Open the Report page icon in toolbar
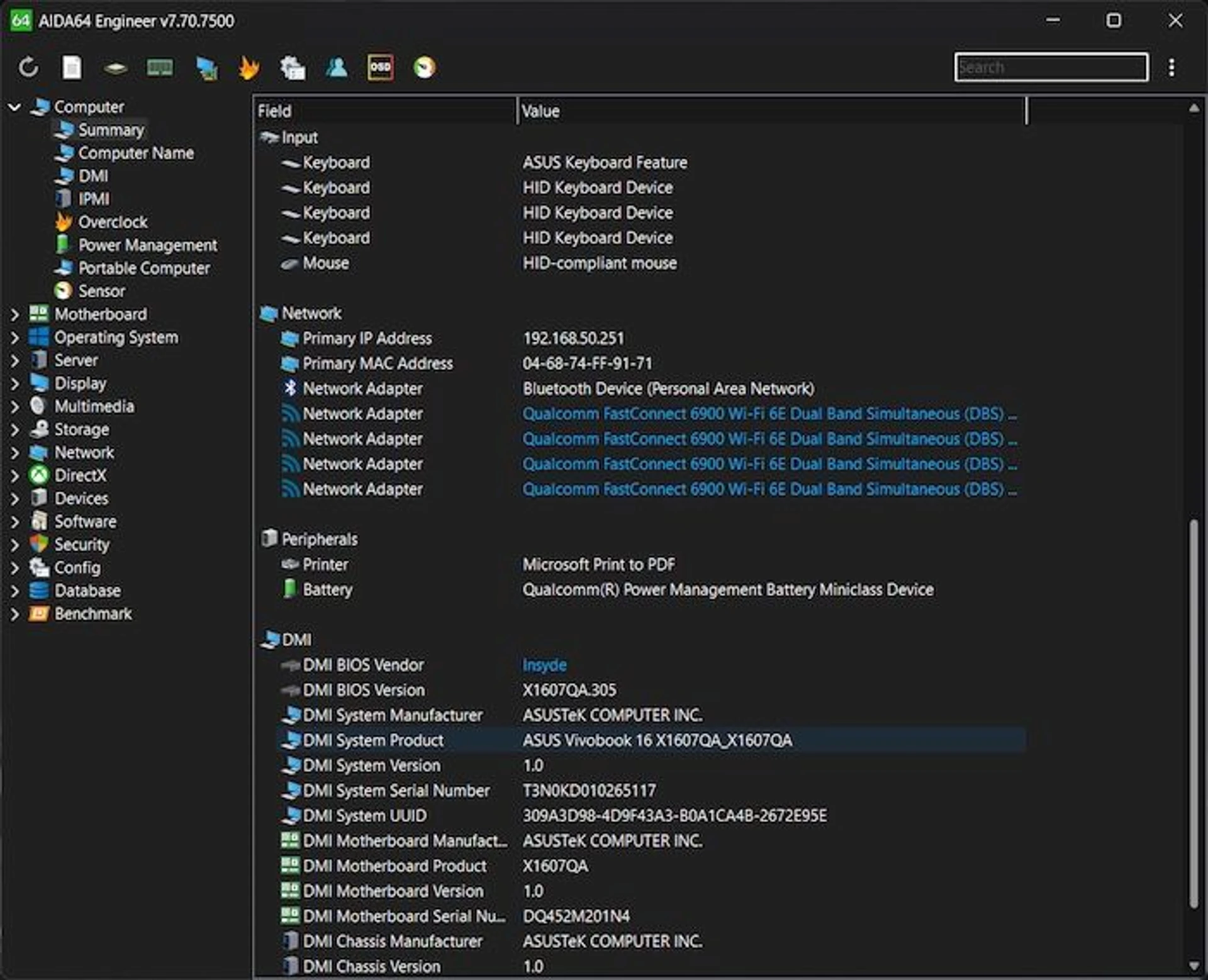The image size is (1208, 980). pyautogui.click(x=72, y=67)
